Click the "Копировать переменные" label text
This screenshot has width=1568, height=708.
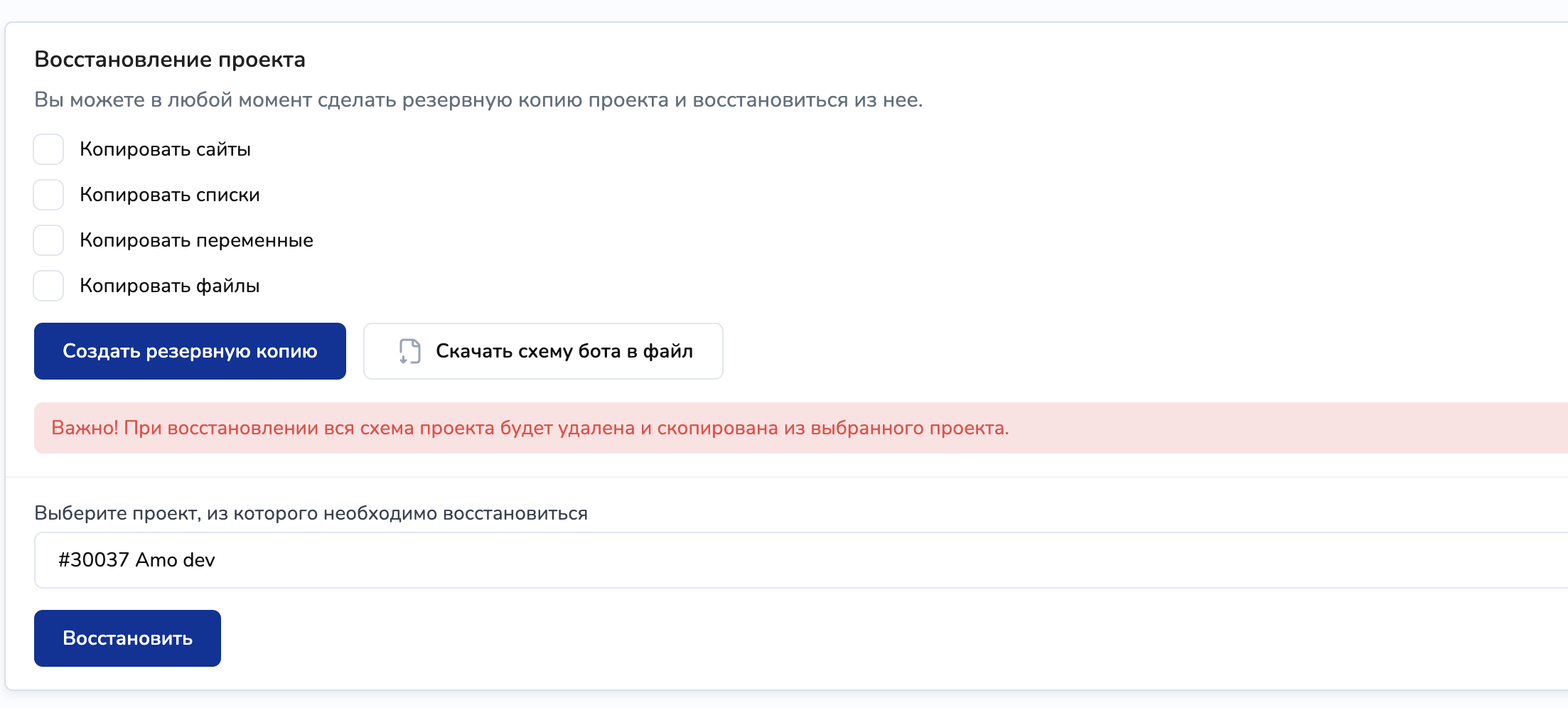[196, 240]
